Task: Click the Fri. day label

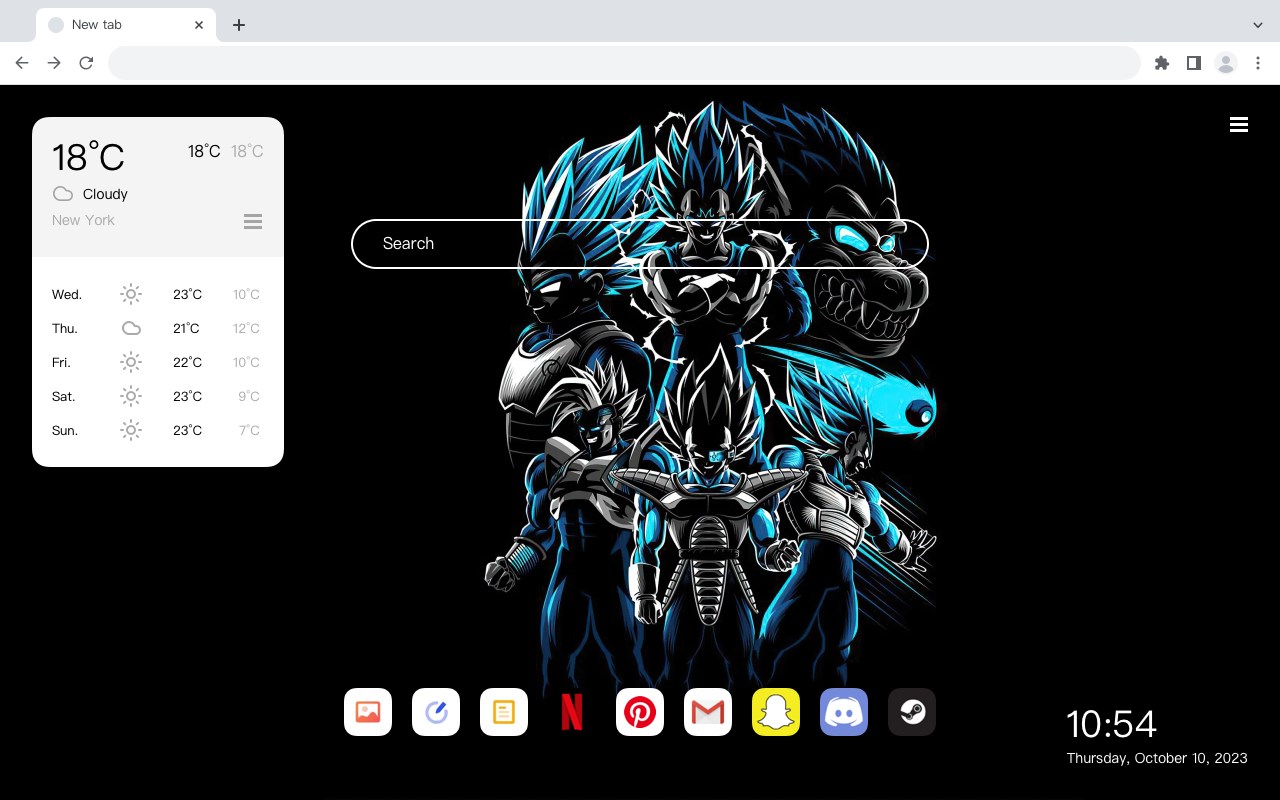Action: (x=61, y=362)
